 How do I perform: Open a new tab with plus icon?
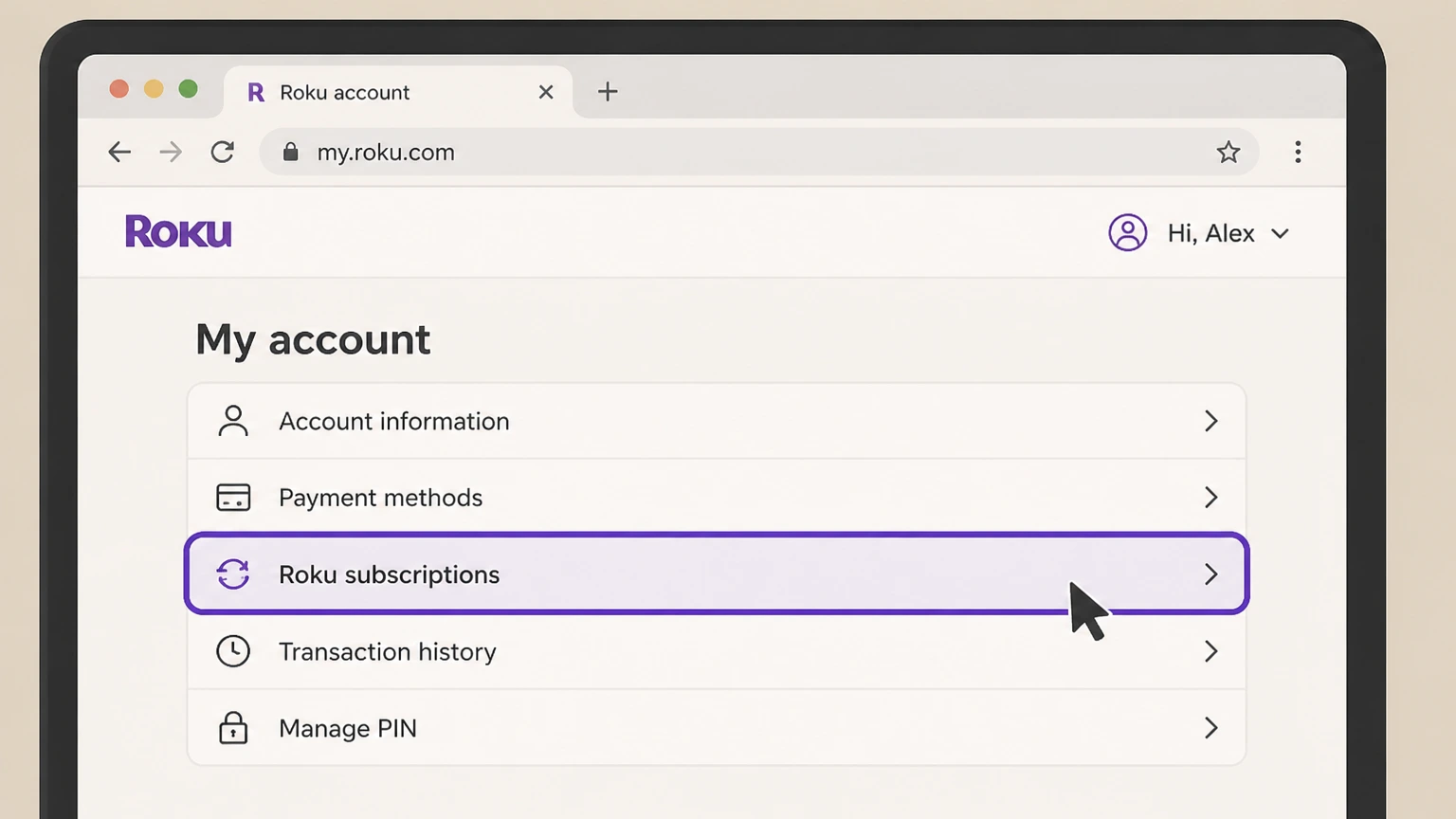pyautogui.click(x=608, y=92)
